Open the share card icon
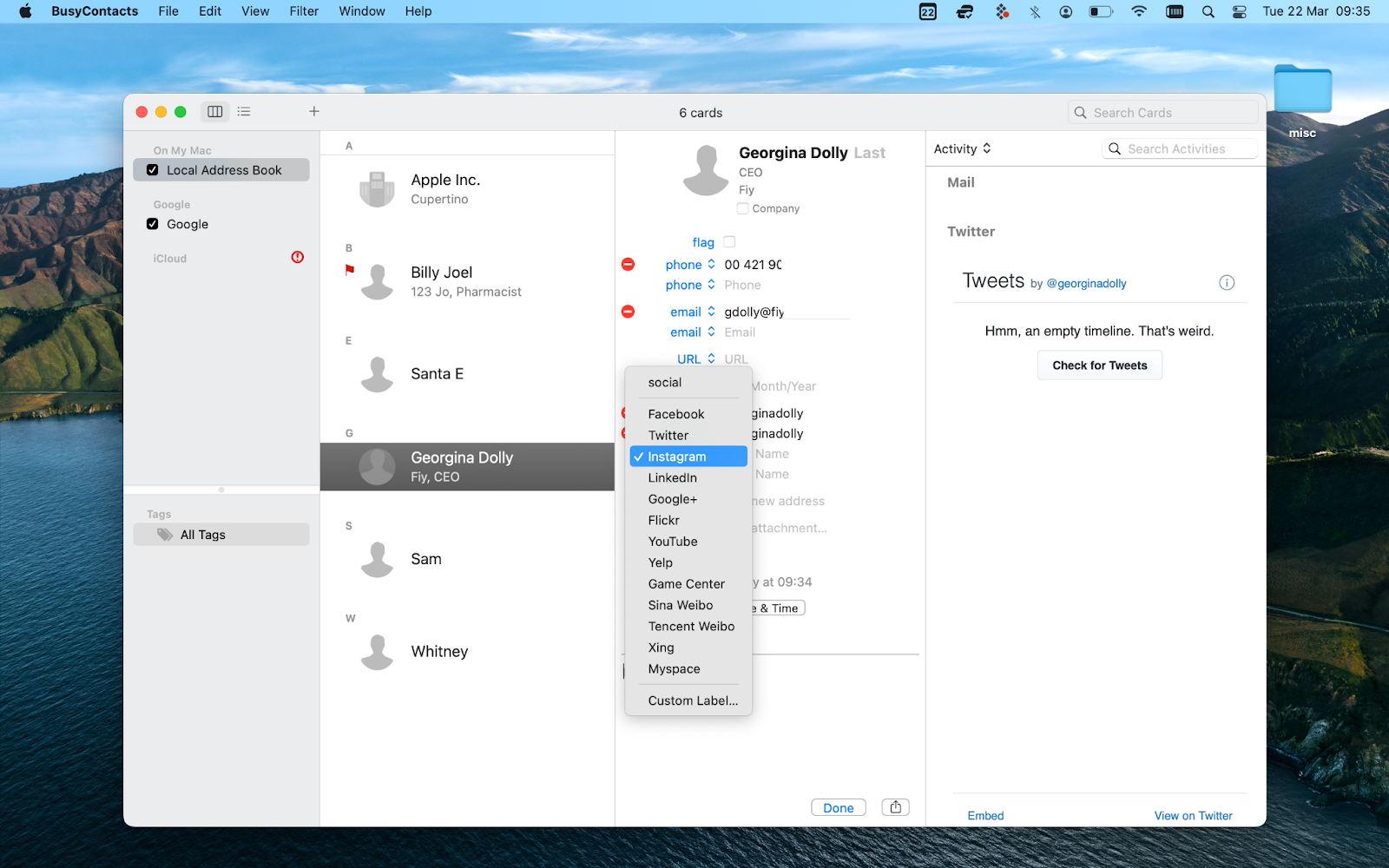This screenshot has height=868, width=1389. (x=895, y=807)
